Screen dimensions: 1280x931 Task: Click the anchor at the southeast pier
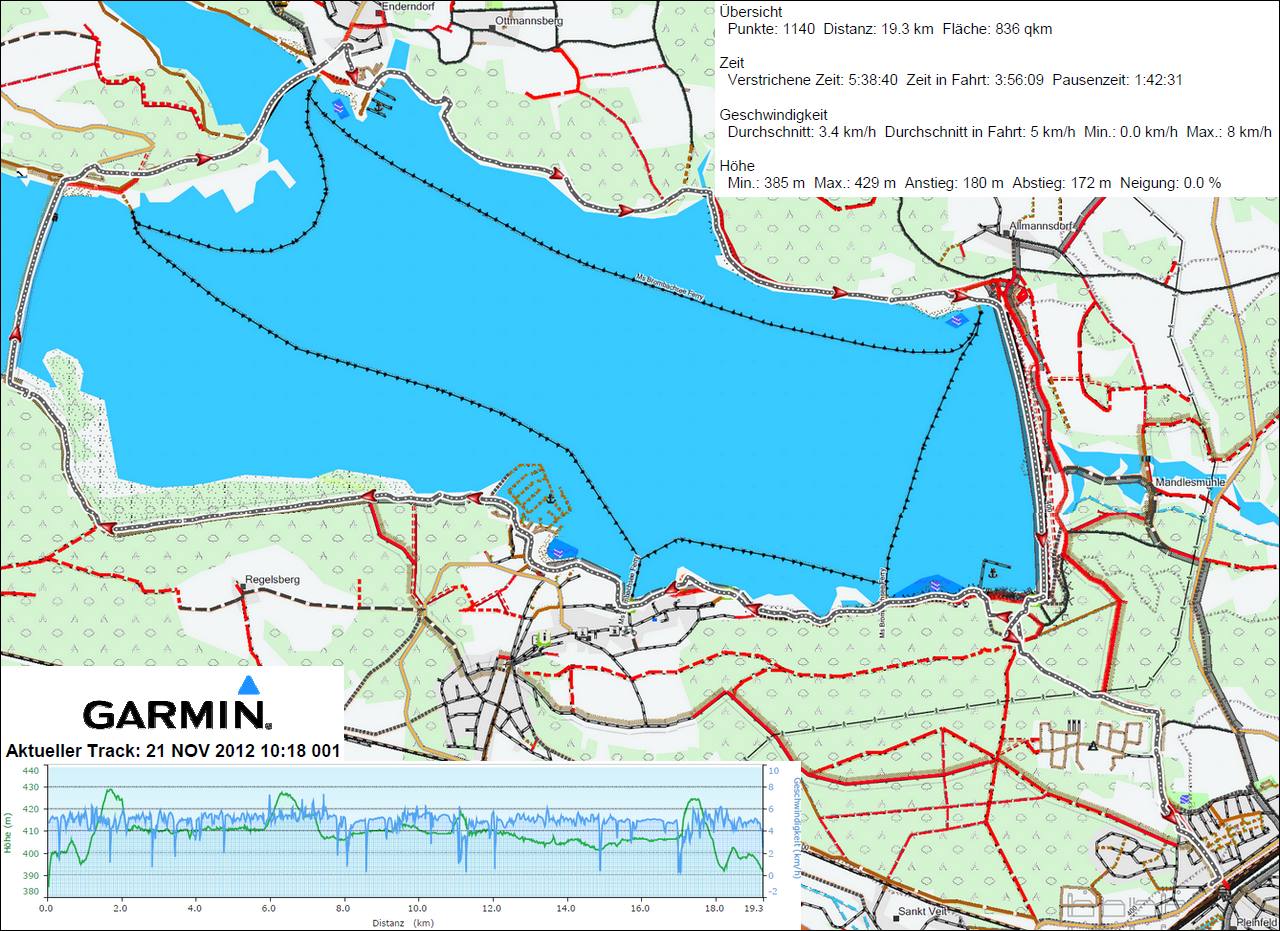click(993, 573)
